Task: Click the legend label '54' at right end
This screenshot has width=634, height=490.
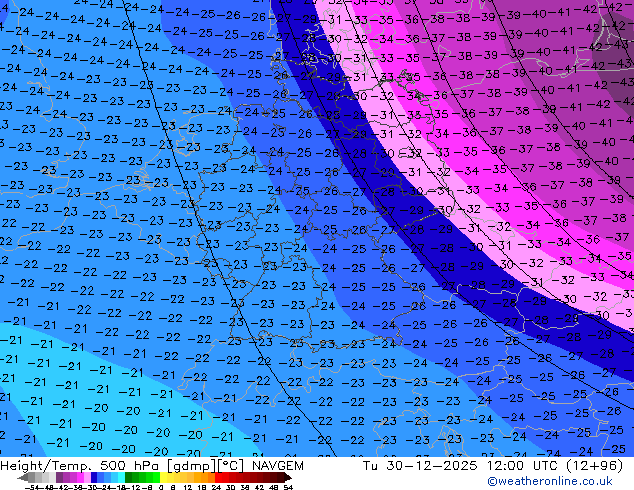Action: 288,487
